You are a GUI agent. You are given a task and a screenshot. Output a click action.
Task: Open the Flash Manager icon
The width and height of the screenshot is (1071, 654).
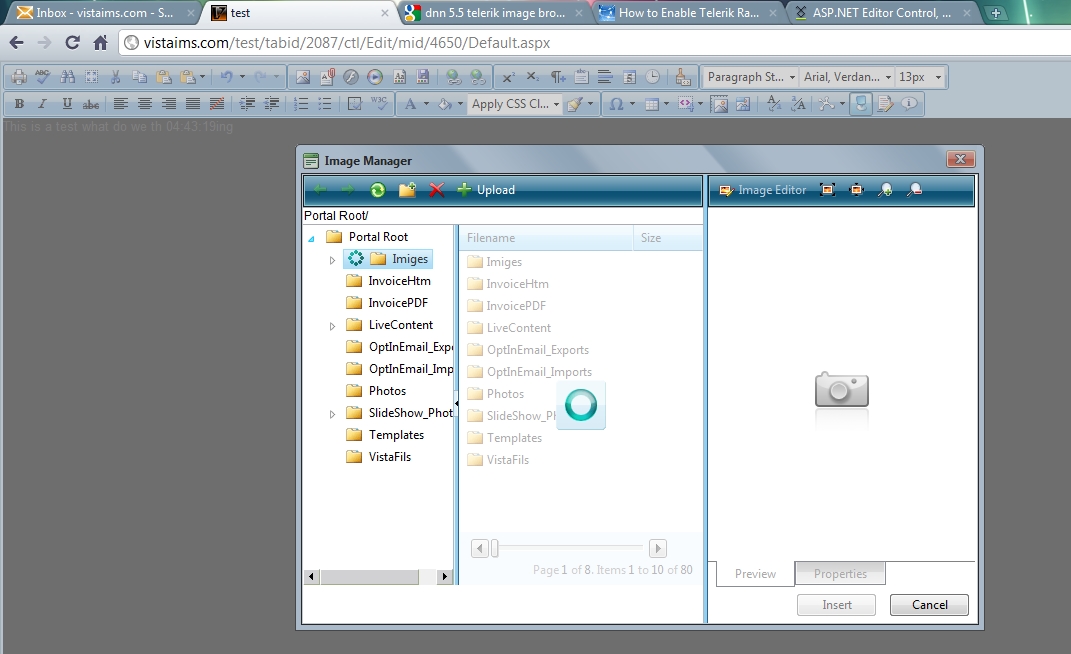point(351,77)
